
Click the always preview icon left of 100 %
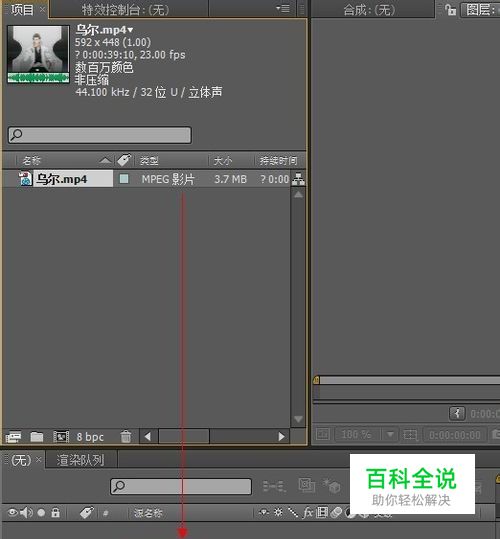pyautogui.click(x=323, y=434)
